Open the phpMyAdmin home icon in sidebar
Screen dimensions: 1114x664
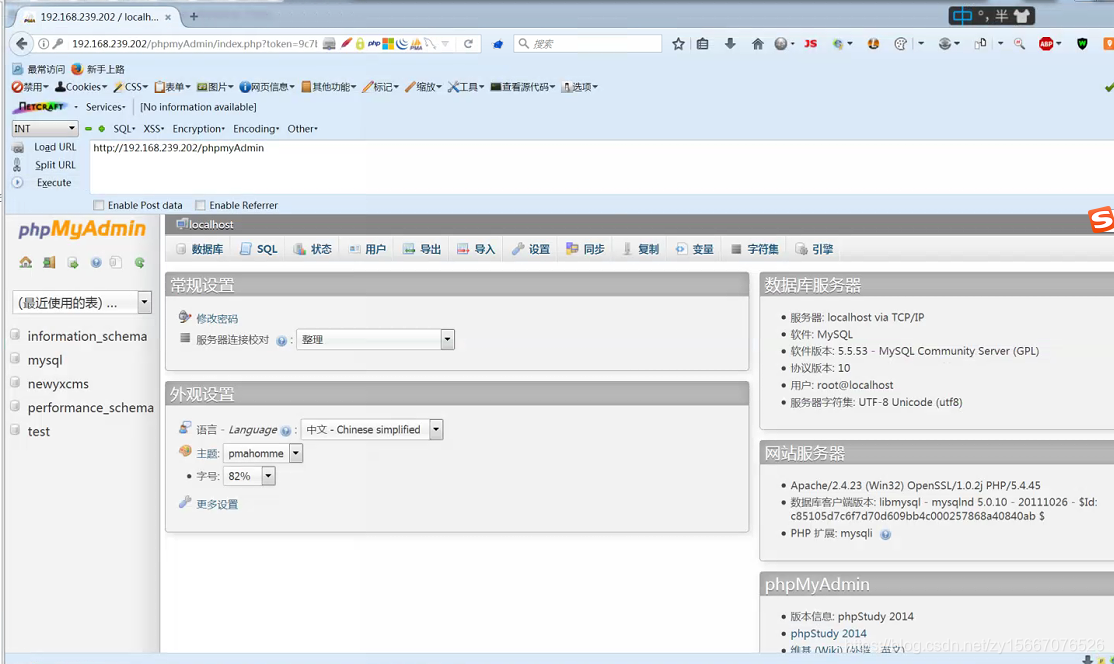(26, 263)
